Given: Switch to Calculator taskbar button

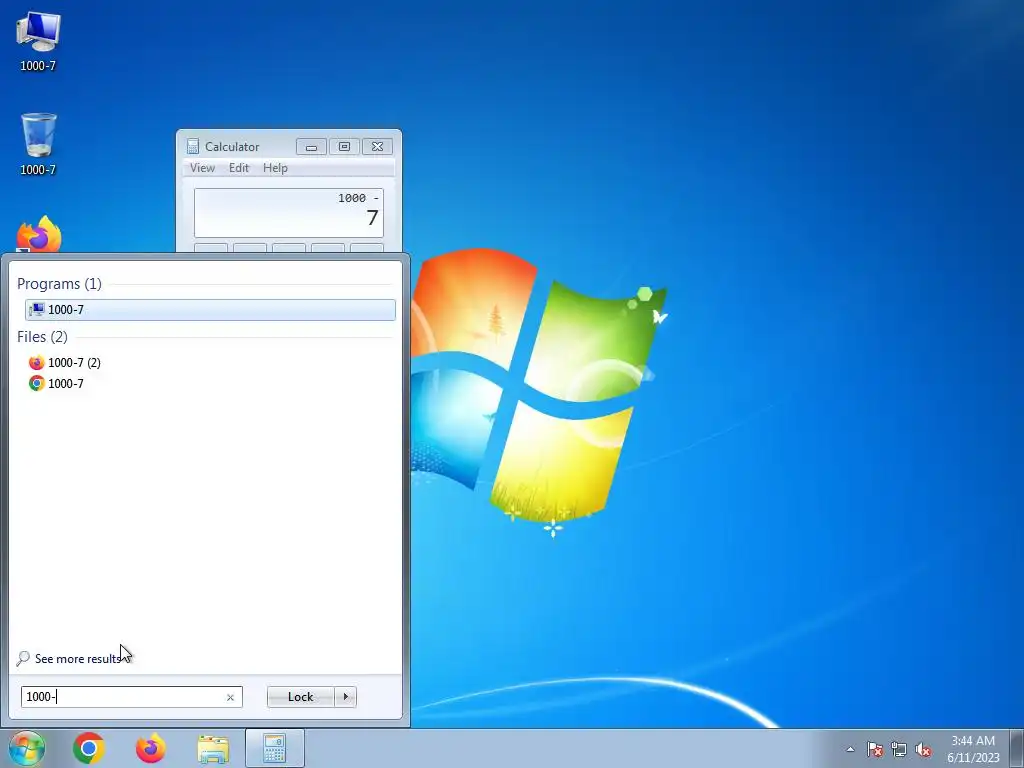Looking at the screenshot, I should coord(275,748).
